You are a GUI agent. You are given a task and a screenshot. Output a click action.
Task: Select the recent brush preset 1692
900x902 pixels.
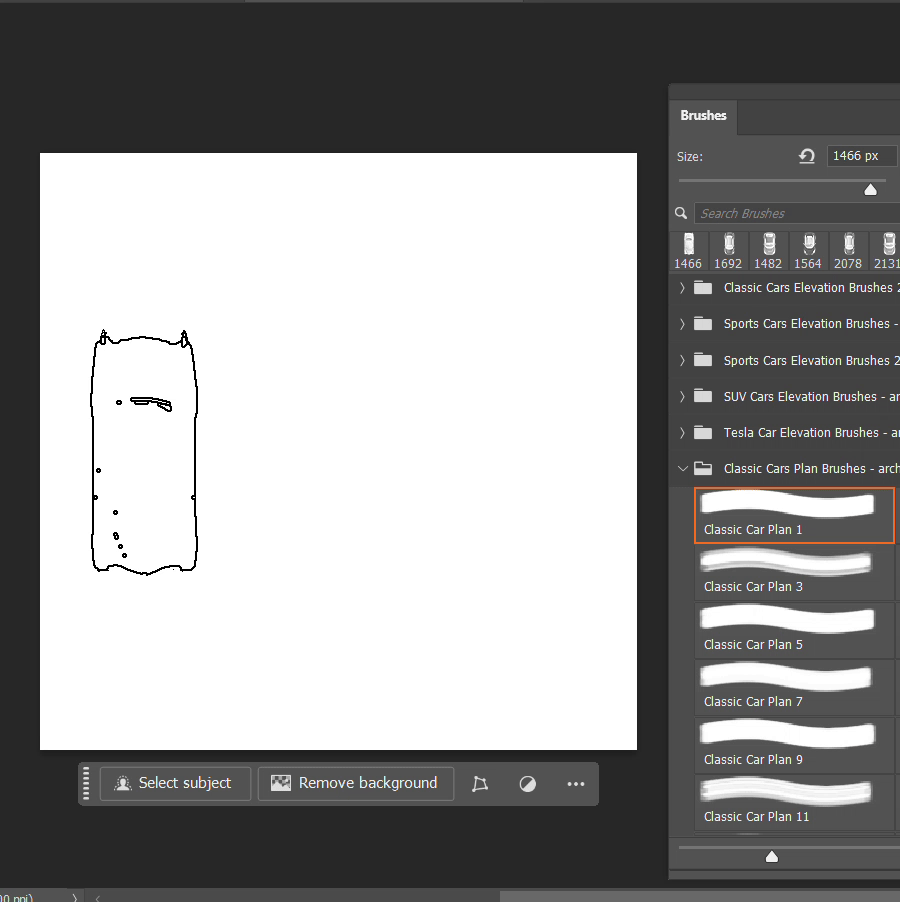728,251
